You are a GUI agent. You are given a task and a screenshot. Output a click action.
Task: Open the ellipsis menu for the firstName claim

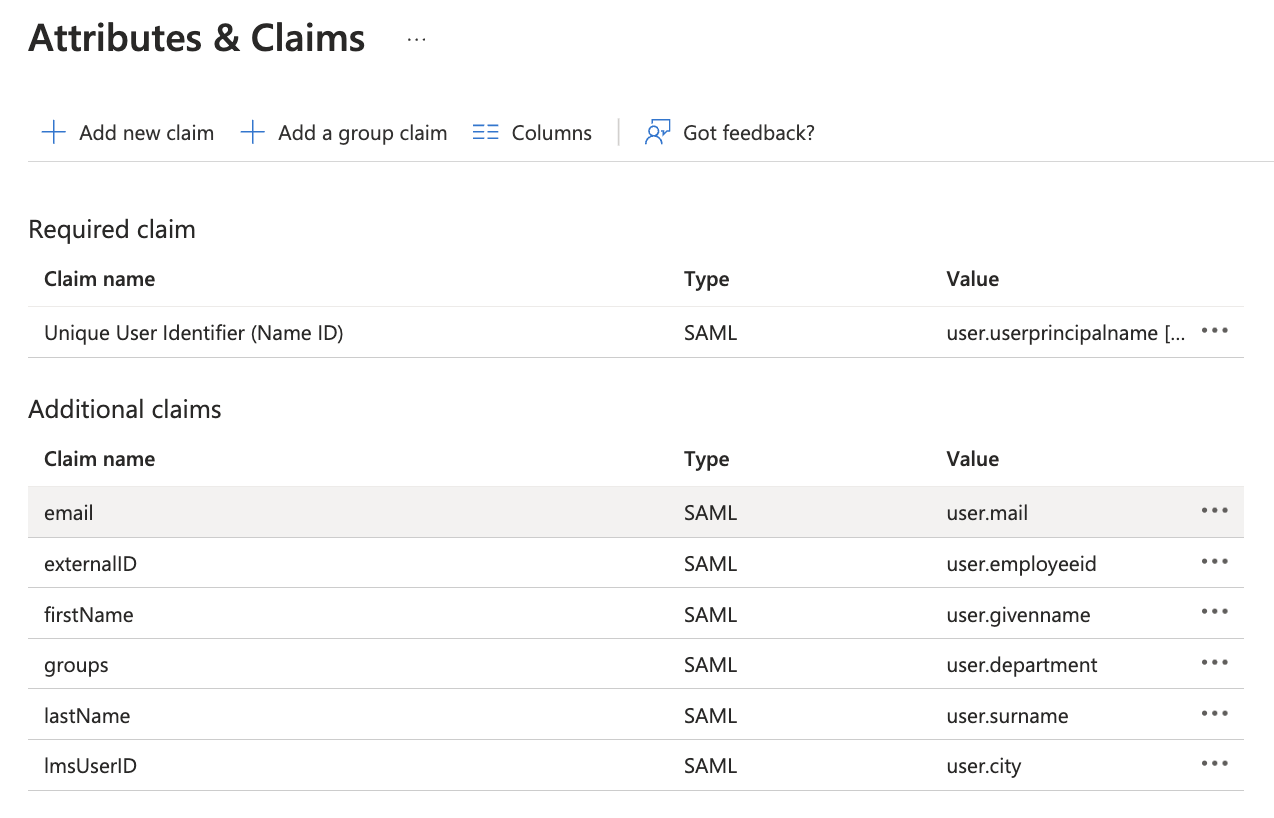pyautogui.click(x=1214, y=612)
